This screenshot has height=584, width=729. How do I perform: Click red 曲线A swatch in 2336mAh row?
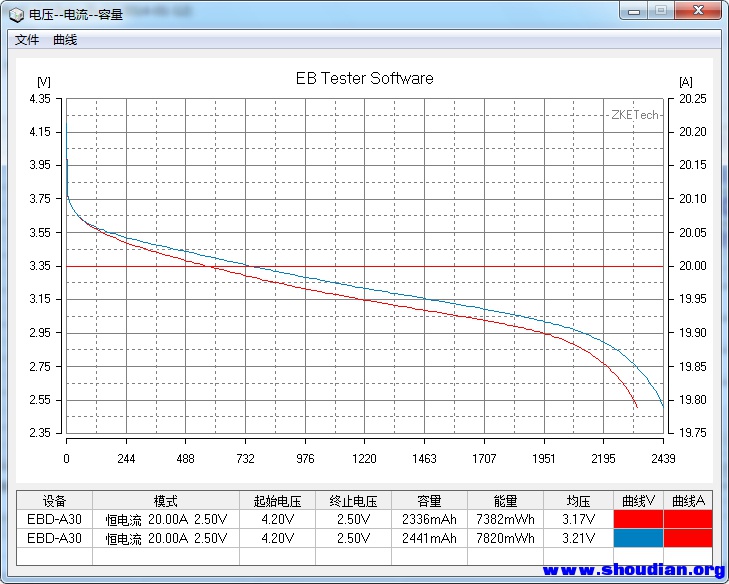coord(688,519)
